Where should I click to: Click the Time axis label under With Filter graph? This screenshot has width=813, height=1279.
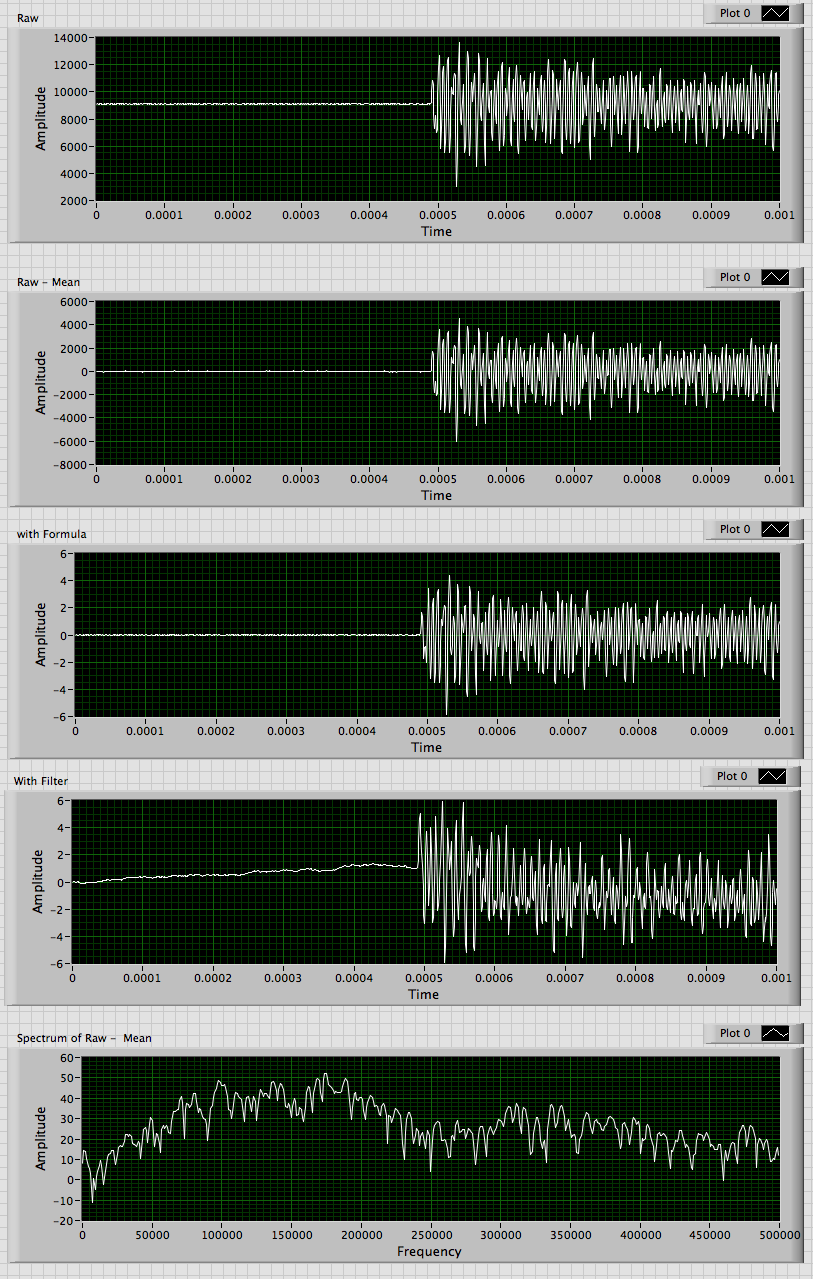[x=423, y=994]
